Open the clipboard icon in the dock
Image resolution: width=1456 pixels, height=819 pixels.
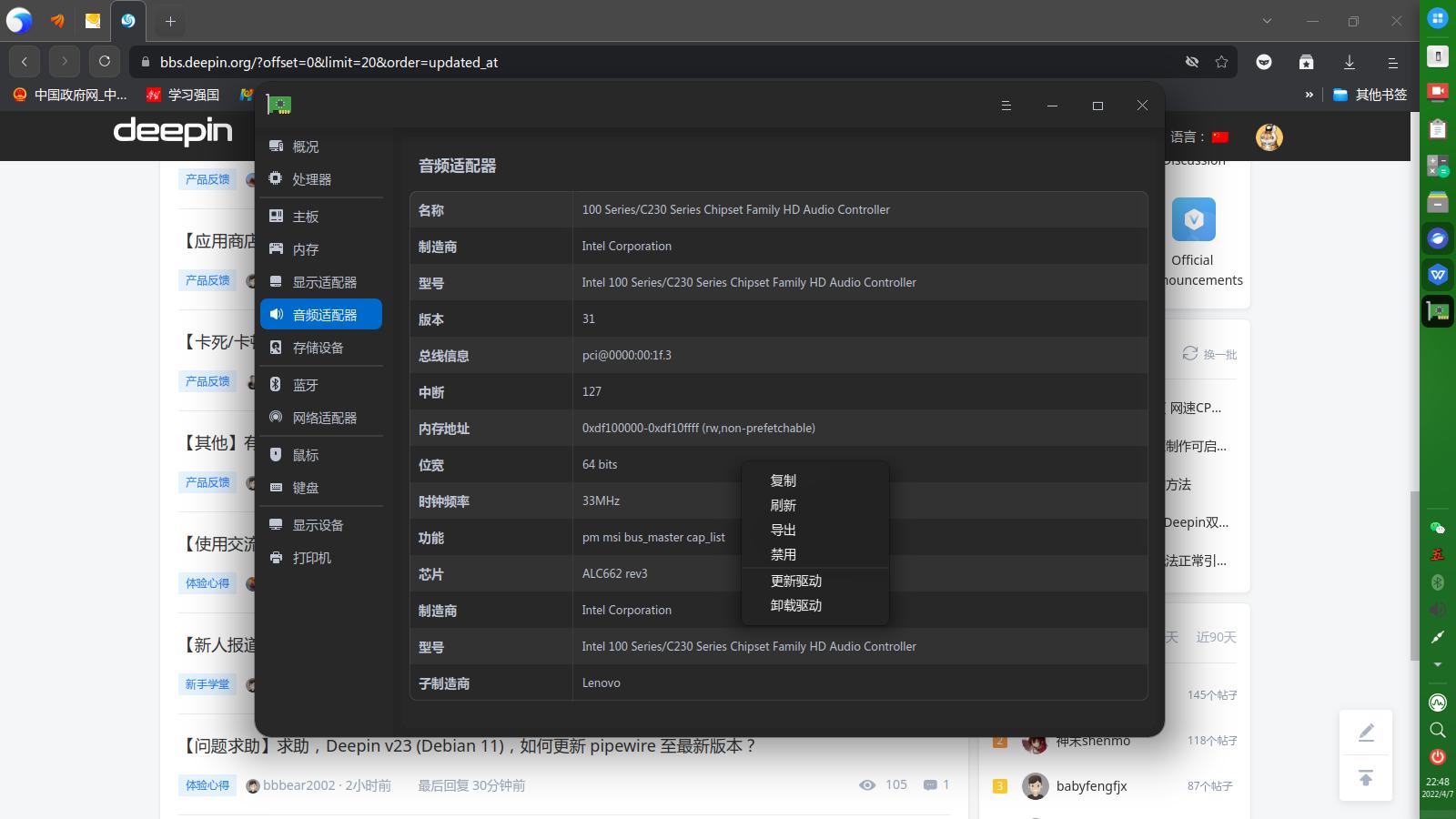[1438, 128]
